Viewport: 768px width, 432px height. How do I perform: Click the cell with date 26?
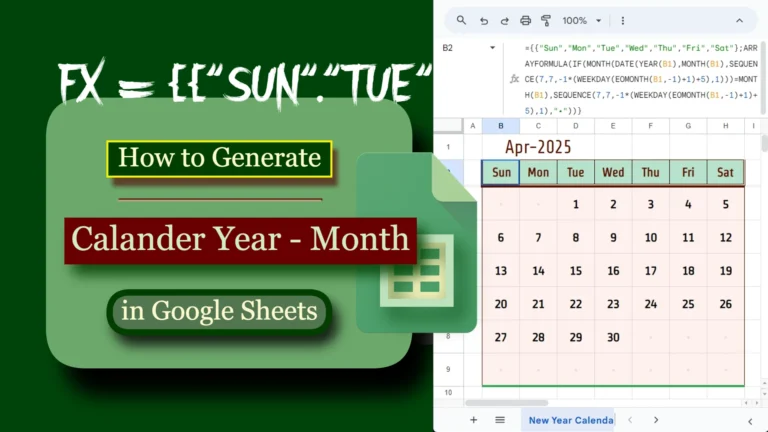tap(725, 304)
